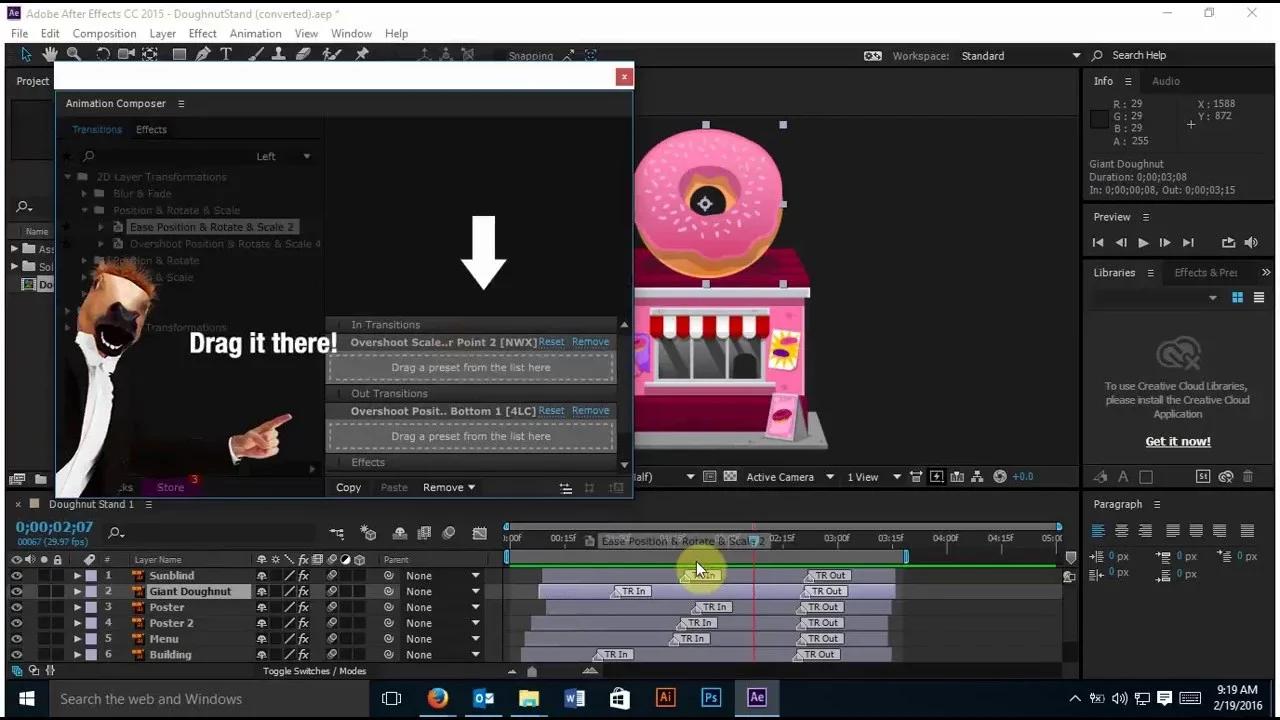Open the Composition menu
The image size is (1280, 720).
tap(104, 33)
